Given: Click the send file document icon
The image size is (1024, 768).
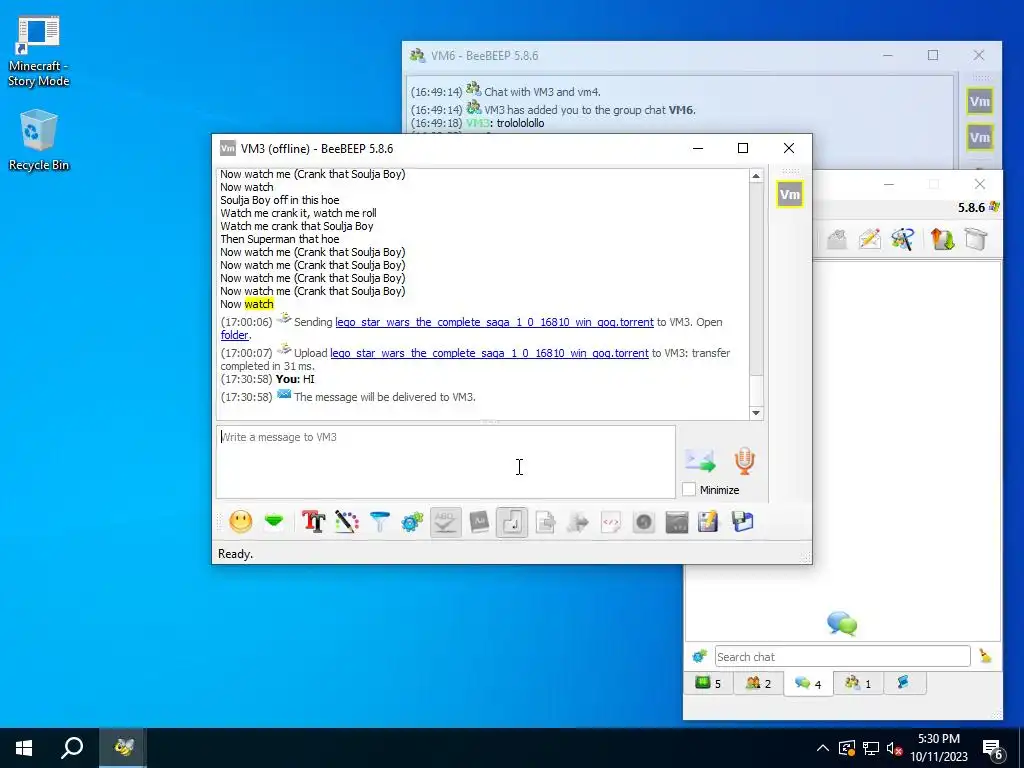Looking at the screenshot, I should [x=545, y=522].
